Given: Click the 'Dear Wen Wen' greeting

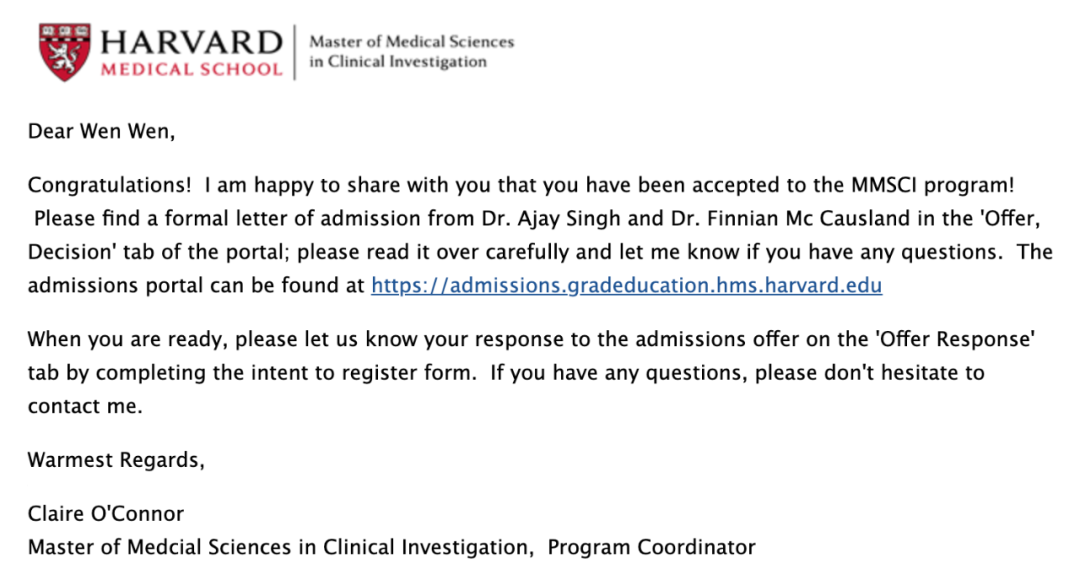Looking at the screenshot, I should click(92, 130).
